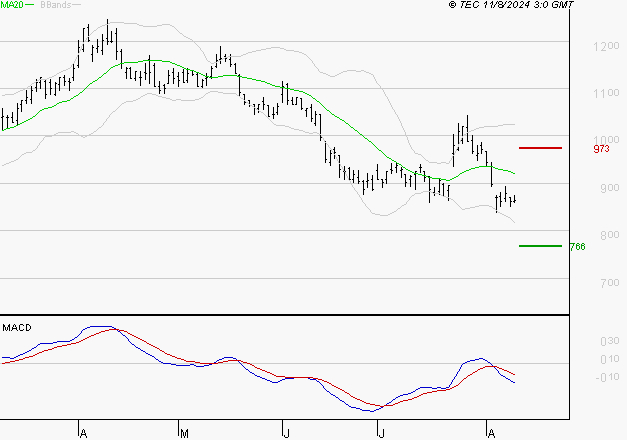Click the 700 price axis label
Image resolution: width=627 pixels, height=440 pixels.
pos(610,283)
